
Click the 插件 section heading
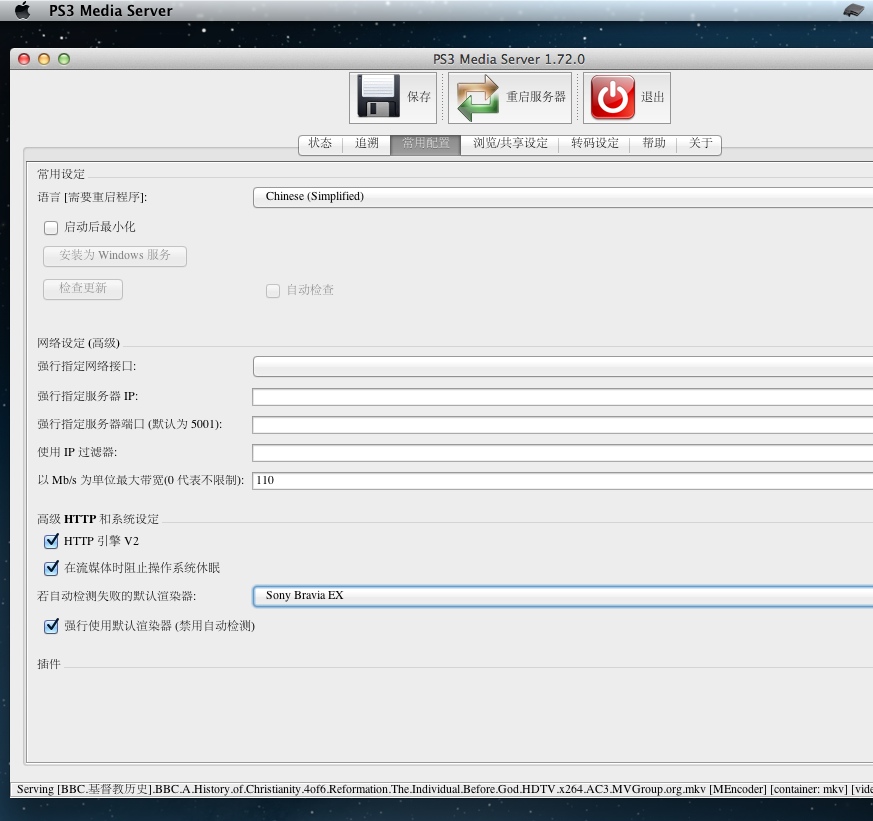pos(48,664)
